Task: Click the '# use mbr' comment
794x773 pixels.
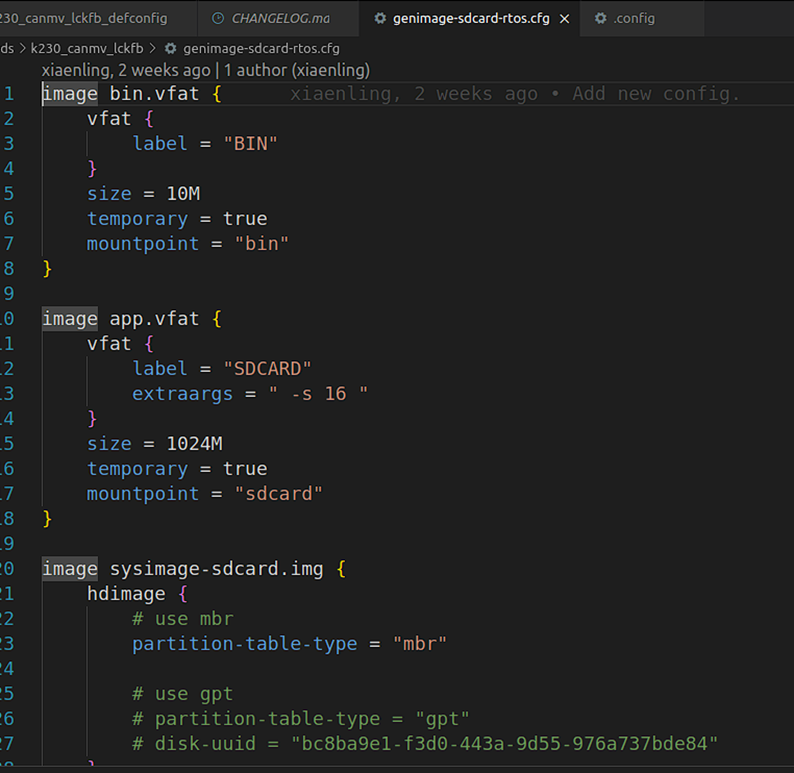Action: pos(183,619)
